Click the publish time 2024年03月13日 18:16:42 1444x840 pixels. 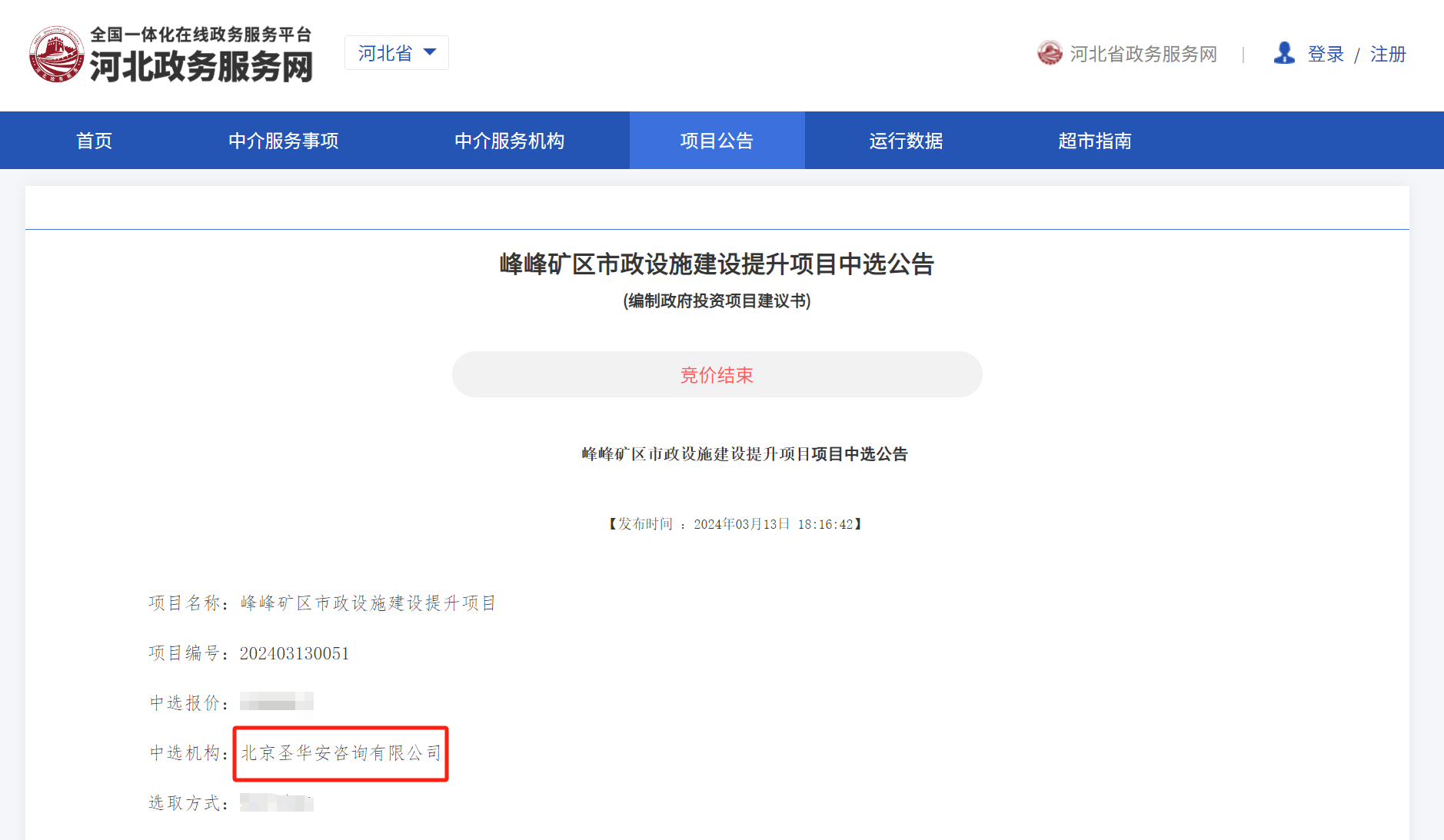click(x=774, y=524)
